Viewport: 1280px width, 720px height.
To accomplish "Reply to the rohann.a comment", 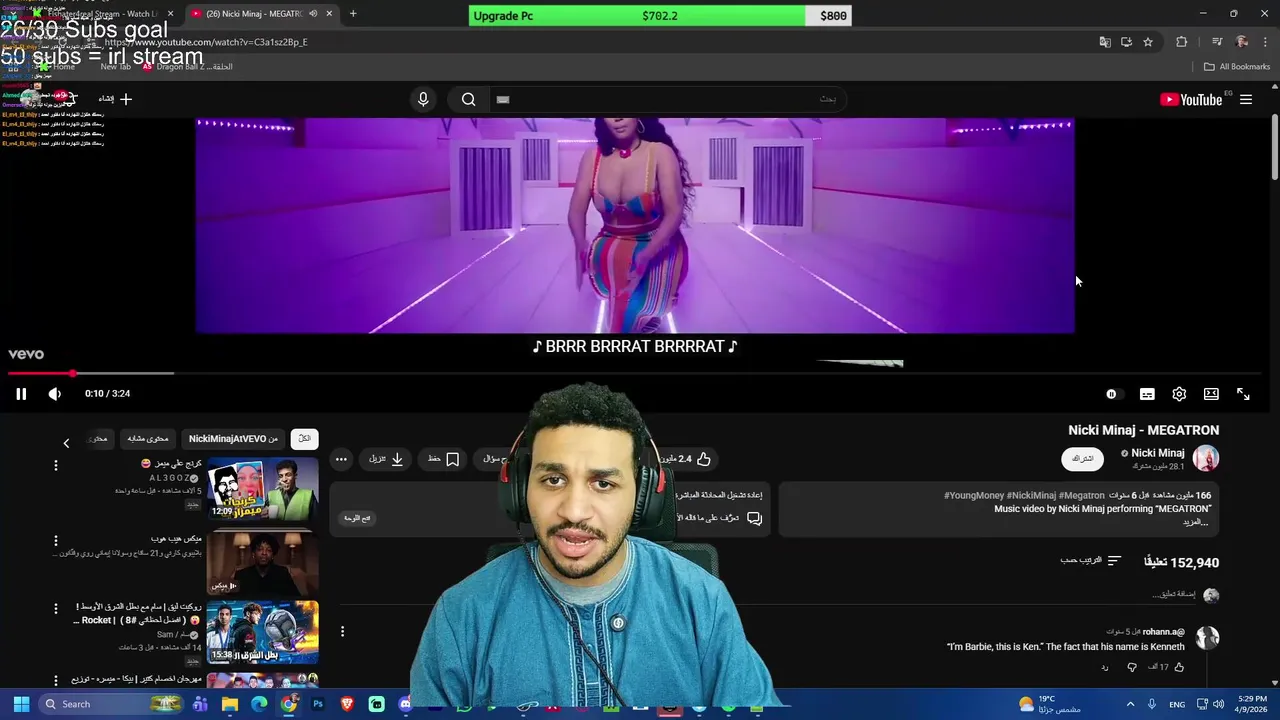I will (1105, 667).
